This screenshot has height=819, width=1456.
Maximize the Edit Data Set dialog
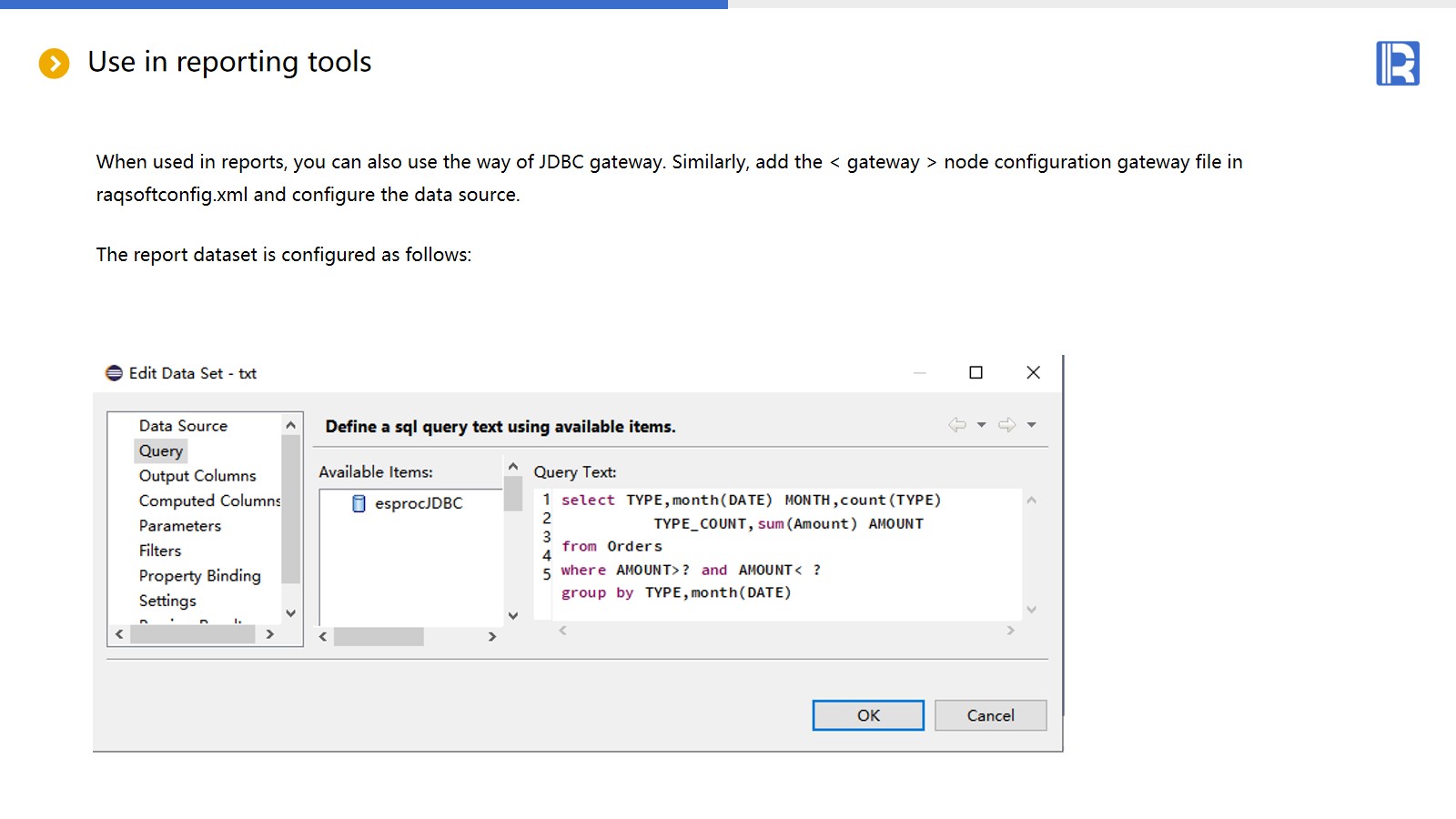point(976,372)
